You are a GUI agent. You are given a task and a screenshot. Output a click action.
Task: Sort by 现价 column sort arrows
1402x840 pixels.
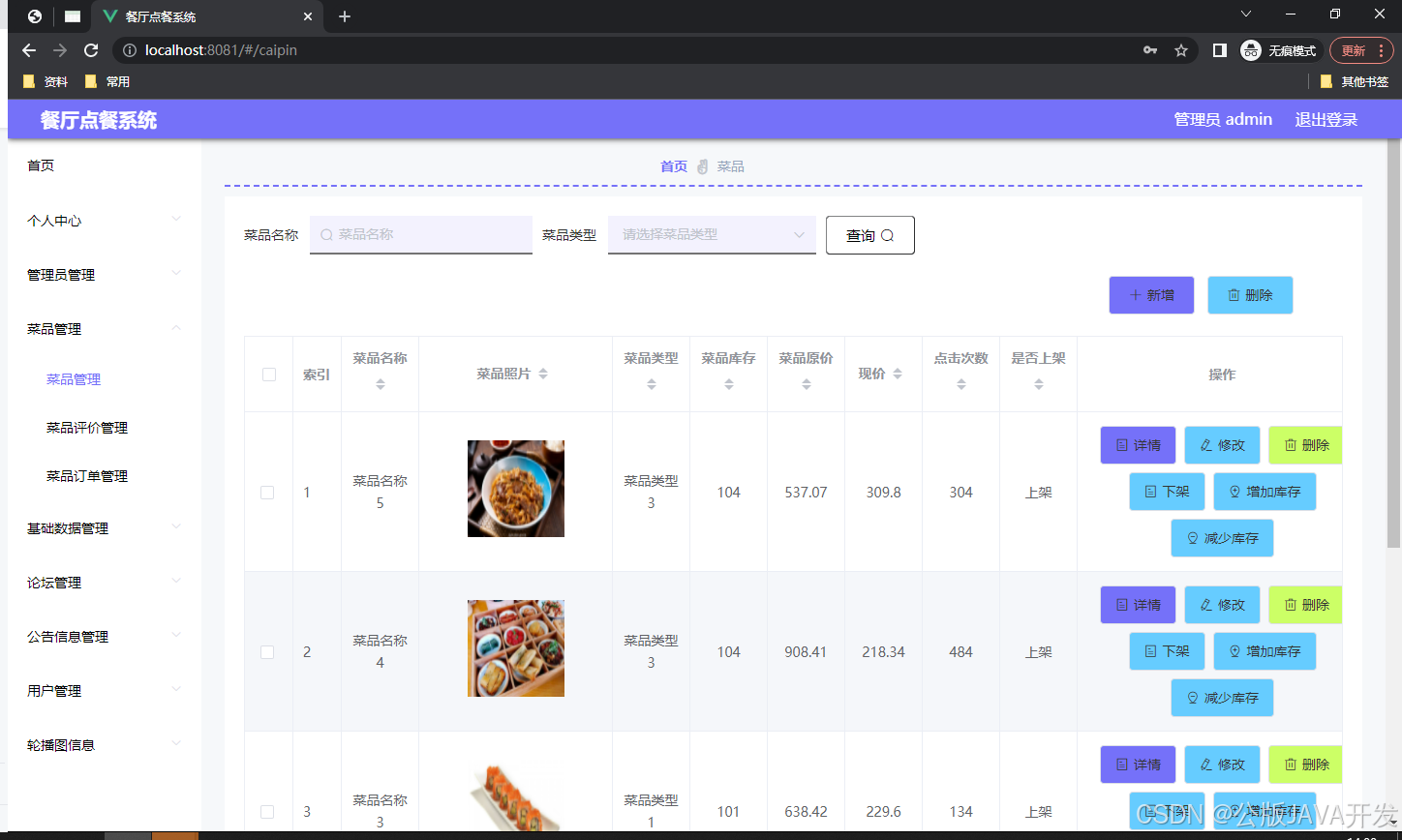tap(898, 374)
